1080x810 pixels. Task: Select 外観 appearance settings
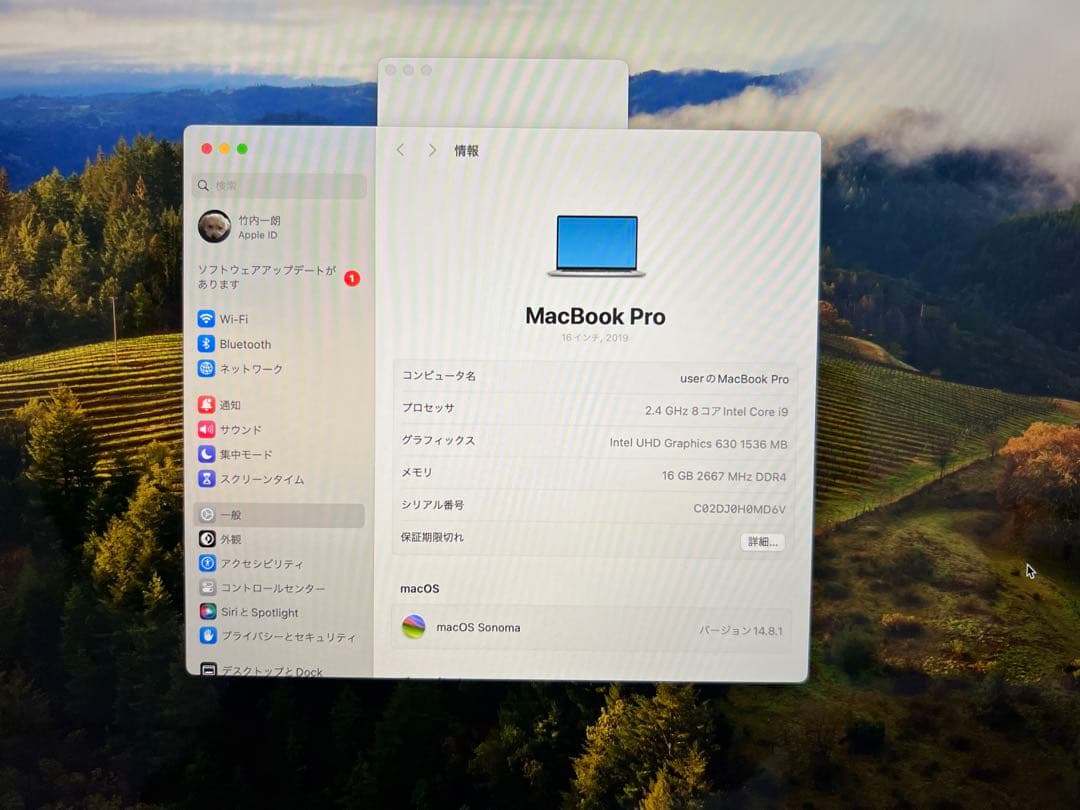click(x=230, y=538)
